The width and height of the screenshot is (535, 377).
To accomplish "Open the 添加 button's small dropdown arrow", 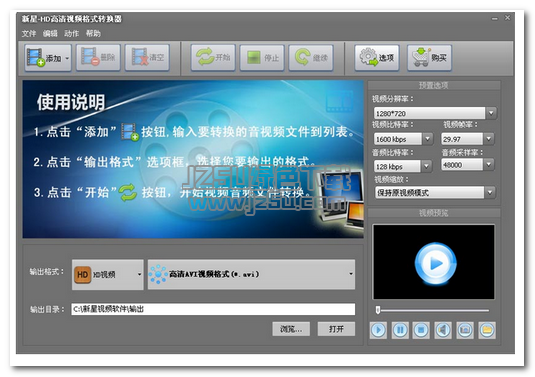I will 68,58.
